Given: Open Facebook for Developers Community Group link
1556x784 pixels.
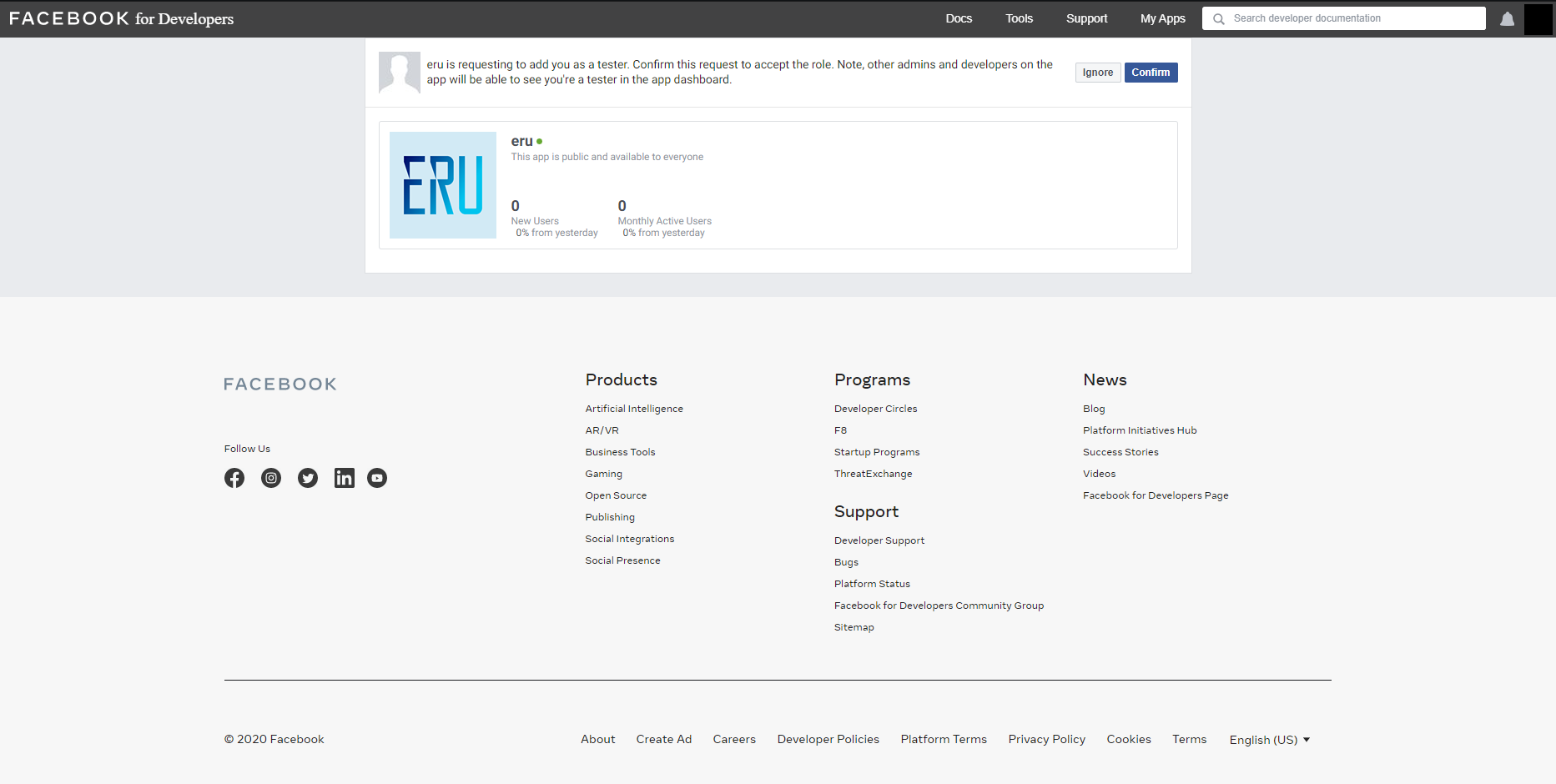Looking at the screenshot, I should click(x=939, y=606).
